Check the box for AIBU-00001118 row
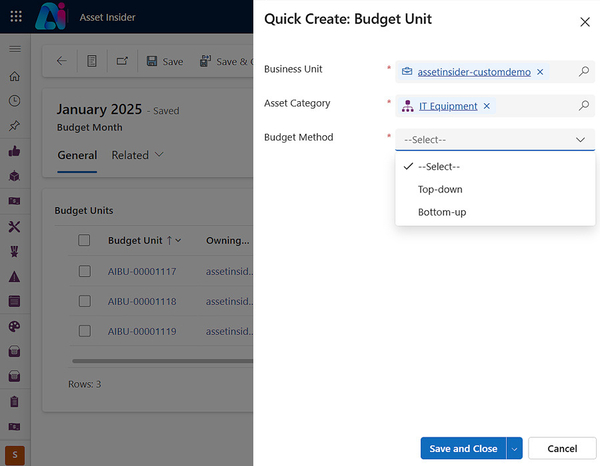 85,301
